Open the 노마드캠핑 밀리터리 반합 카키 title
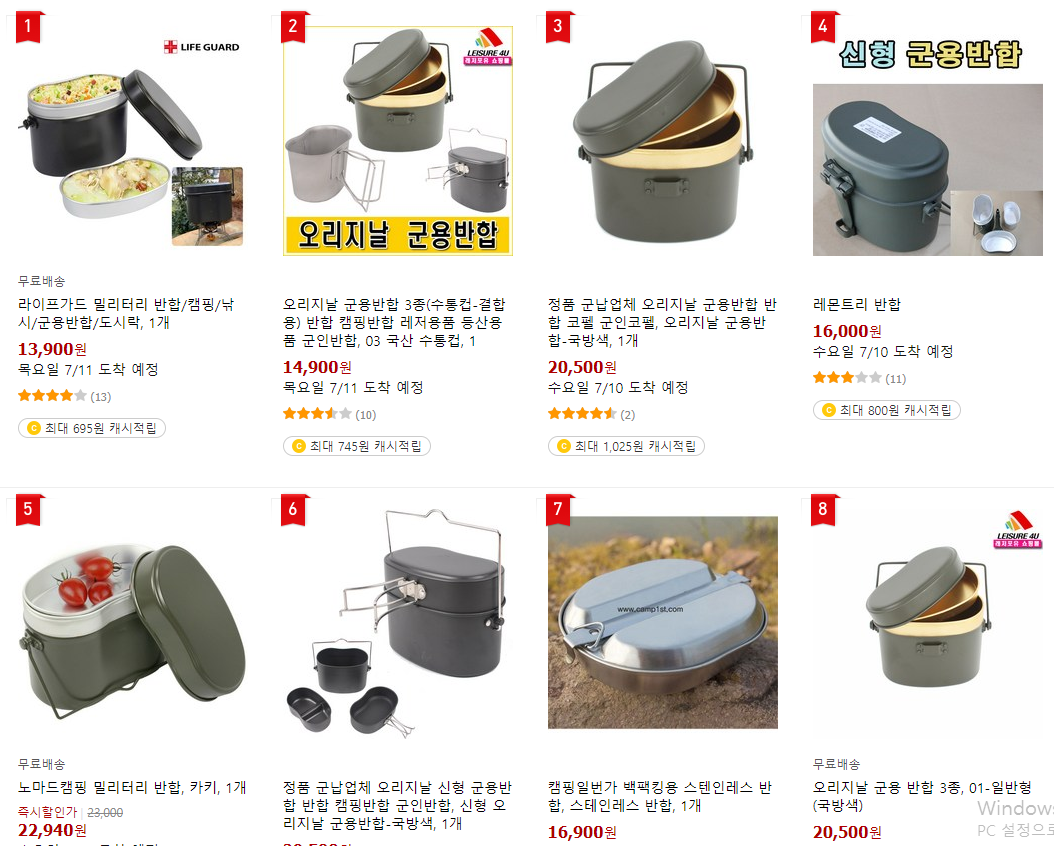 coord(132,787)
